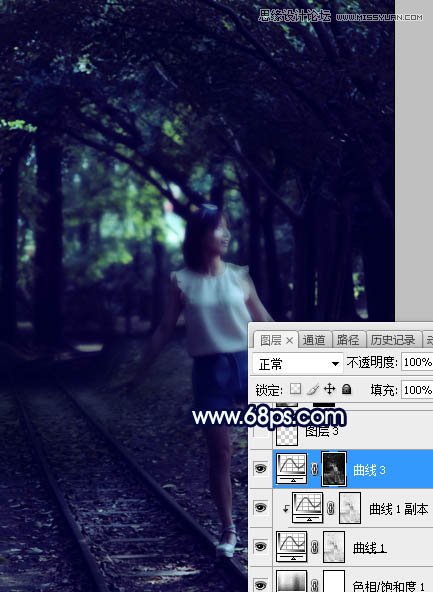Image resolution: width=433 pixels, height=592 pixels.
Task: Select the 色相/饱和度 1 white mask thumbnail
Action: pyautogui.click(x=334, y=581)
